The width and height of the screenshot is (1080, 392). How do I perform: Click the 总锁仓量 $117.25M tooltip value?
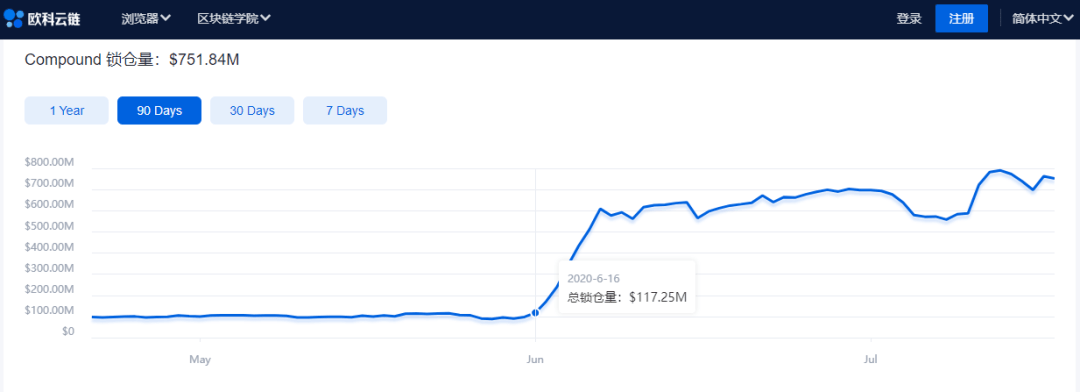click(x=627, y=298)
